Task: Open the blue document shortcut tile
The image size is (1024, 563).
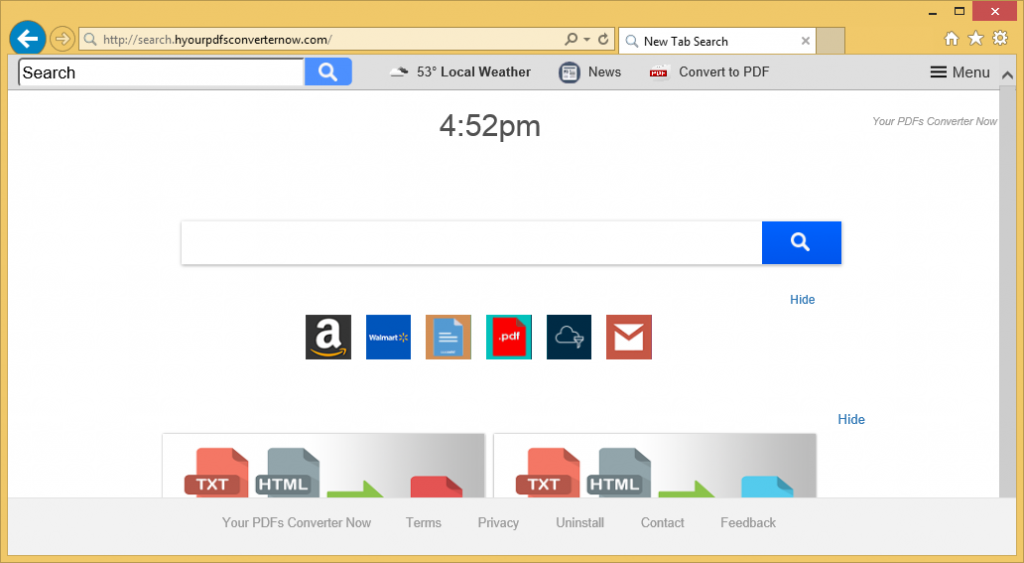Action: 448,337
